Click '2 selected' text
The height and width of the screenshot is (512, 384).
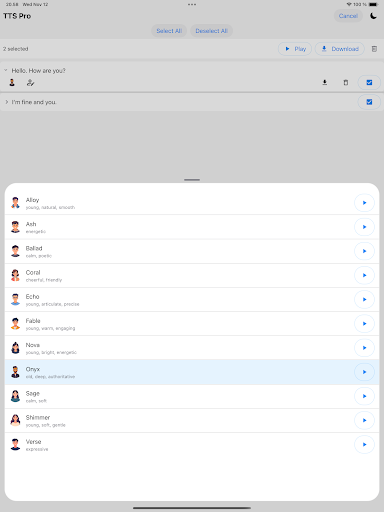click(x=16, y=49)
